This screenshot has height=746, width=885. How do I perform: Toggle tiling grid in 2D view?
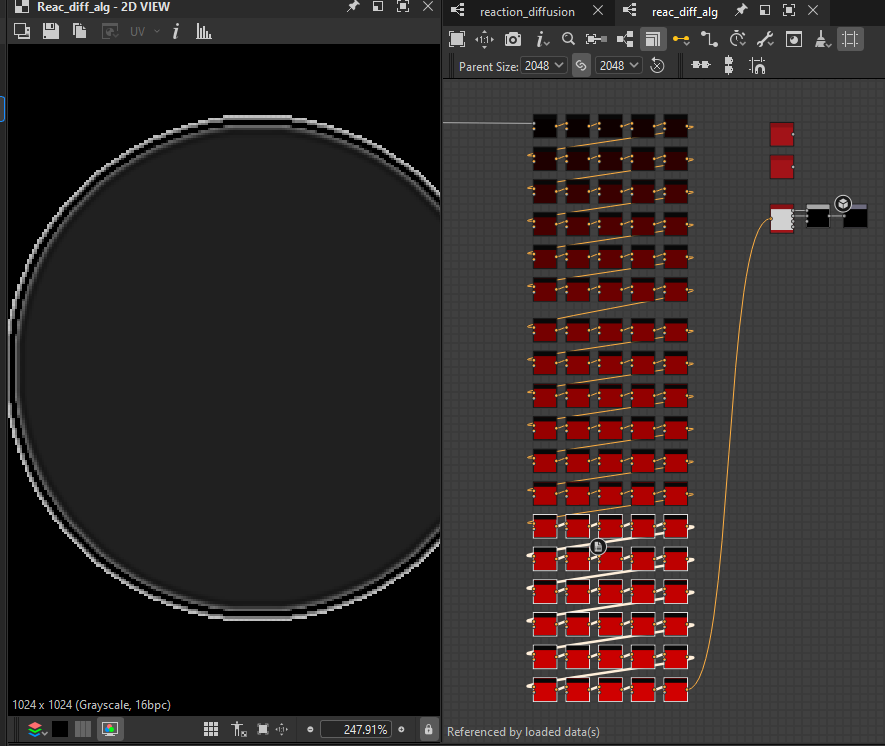(211, 729)
